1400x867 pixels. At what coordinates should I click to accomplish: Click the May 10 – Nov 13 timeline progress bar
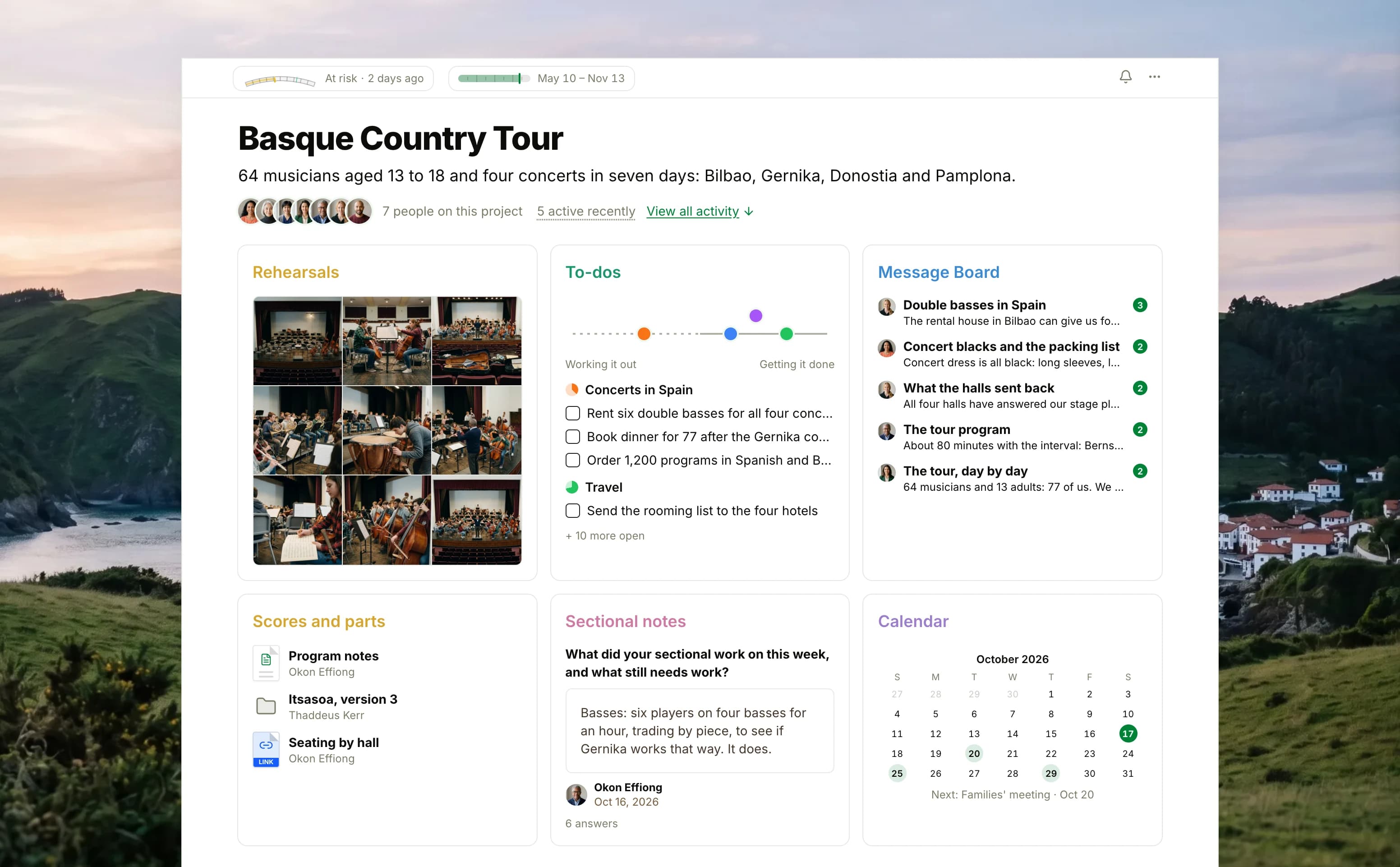coord(494,78)
